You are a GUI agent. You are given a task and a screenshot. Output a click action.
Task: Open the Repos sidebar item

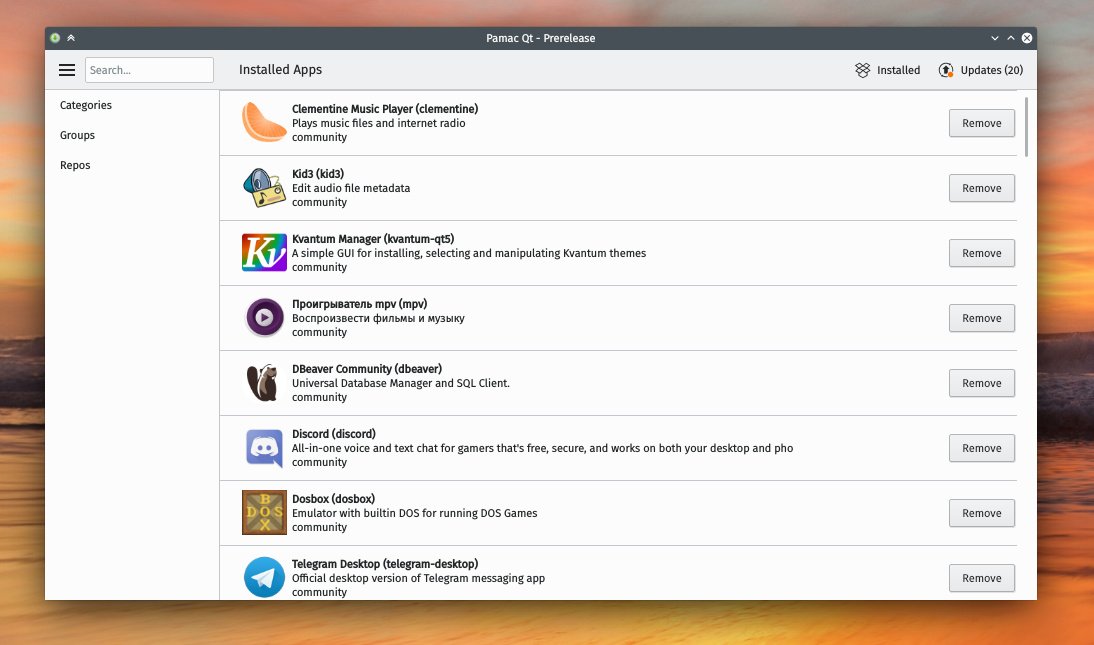[x=75, y=165]
